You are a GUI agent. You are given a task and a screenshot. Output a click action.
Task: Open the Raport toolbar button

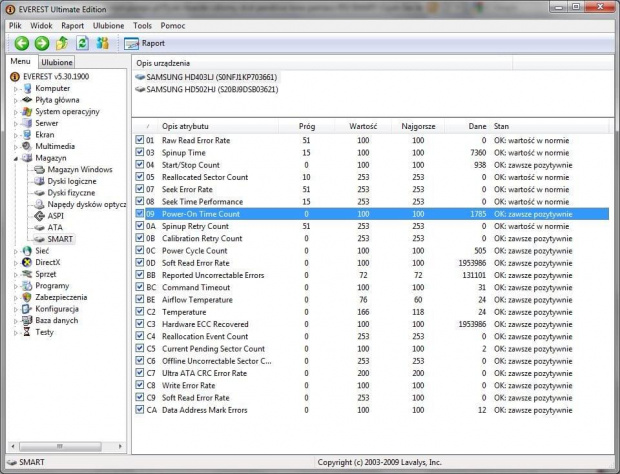point(144,43)
